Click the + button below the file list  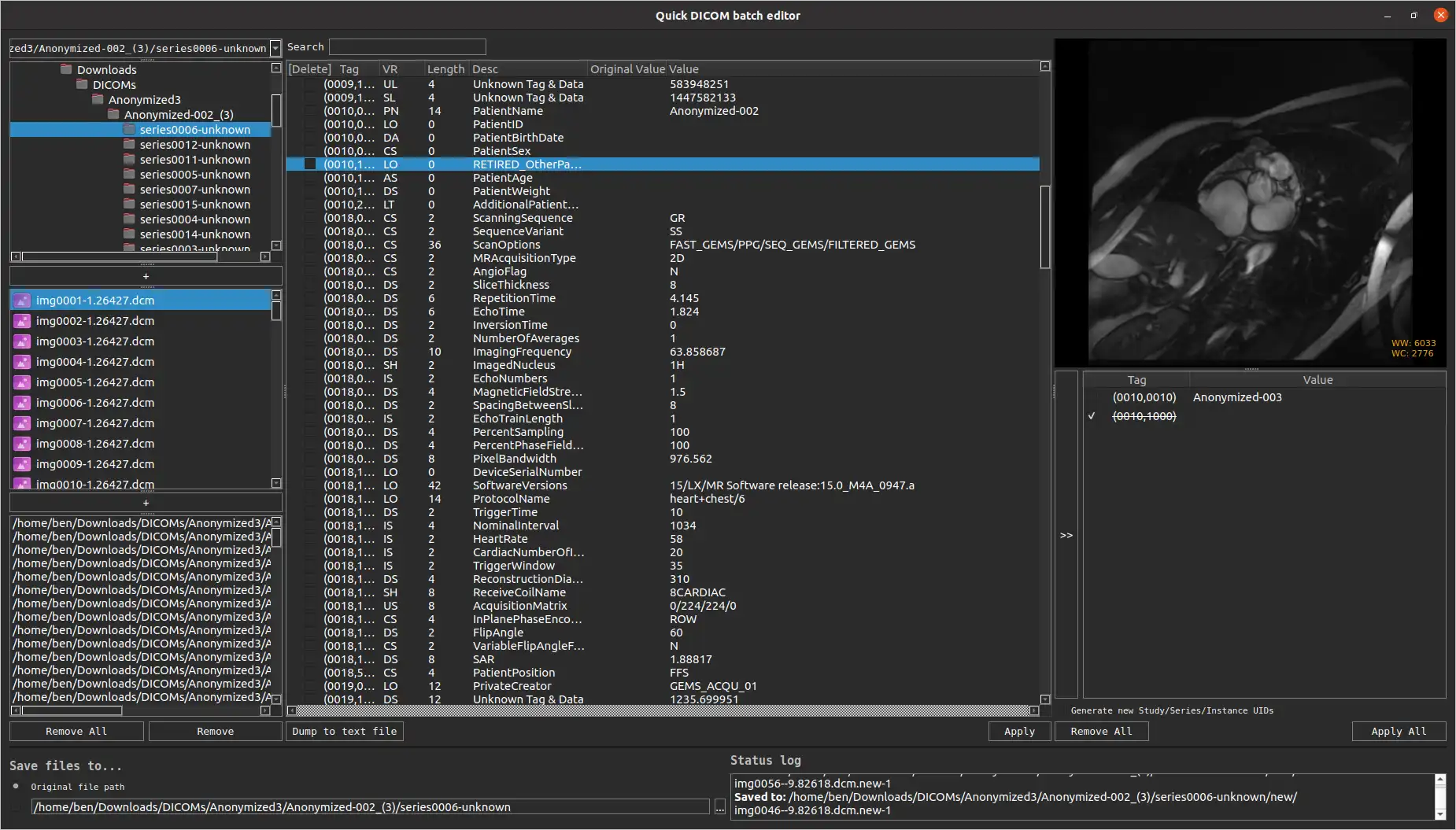click(x=146, y=503)
